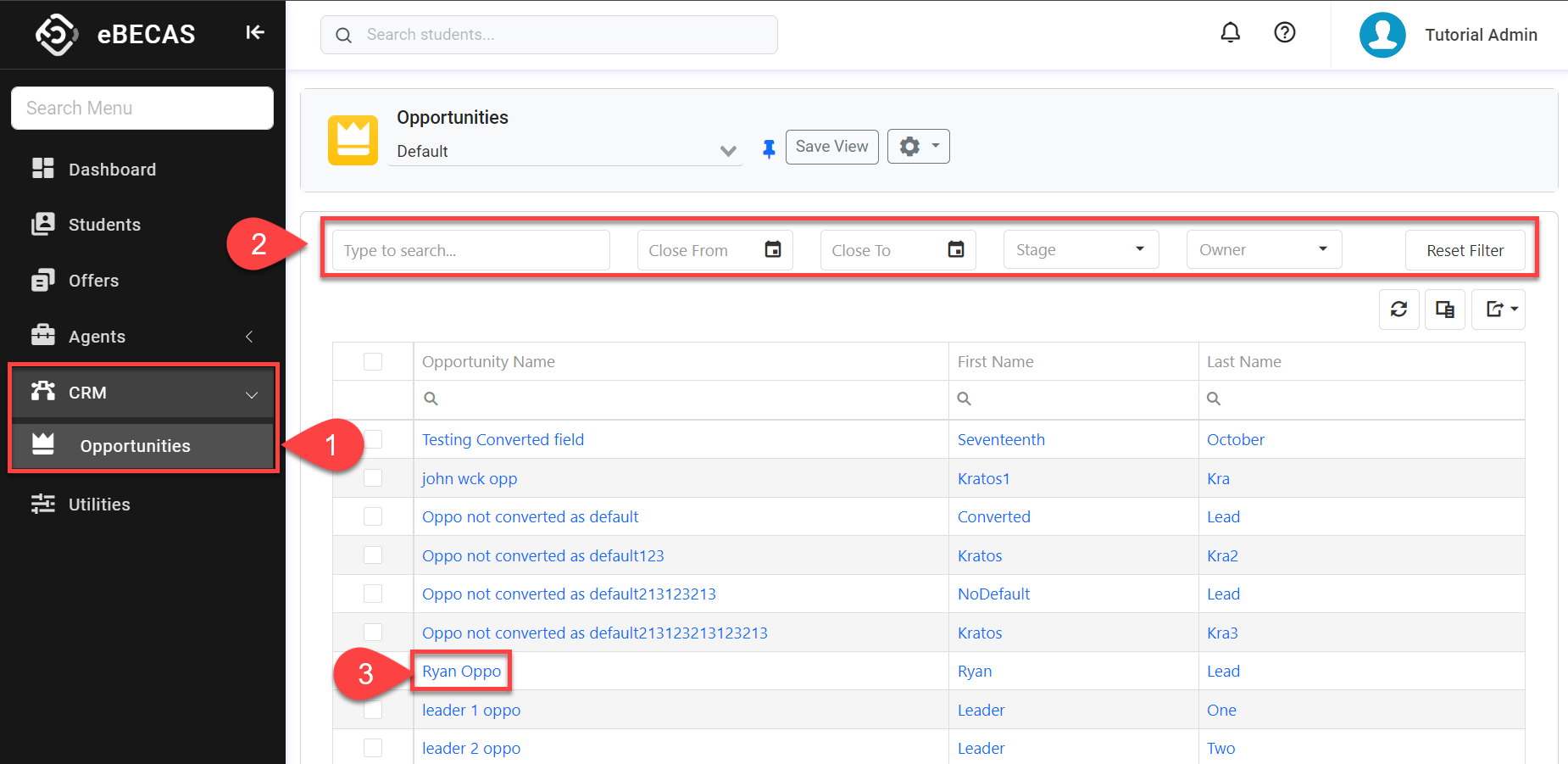The image size is (1568, 764).
Task: Check the row for Oppo not converted as default213123213
Action: (373, 594)
